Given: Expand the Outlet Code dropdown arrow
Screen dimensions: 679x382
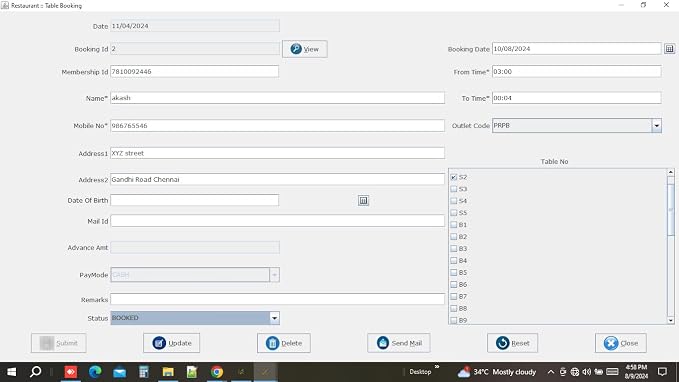Looking at the screenshot, I should [x=656, y=126].
